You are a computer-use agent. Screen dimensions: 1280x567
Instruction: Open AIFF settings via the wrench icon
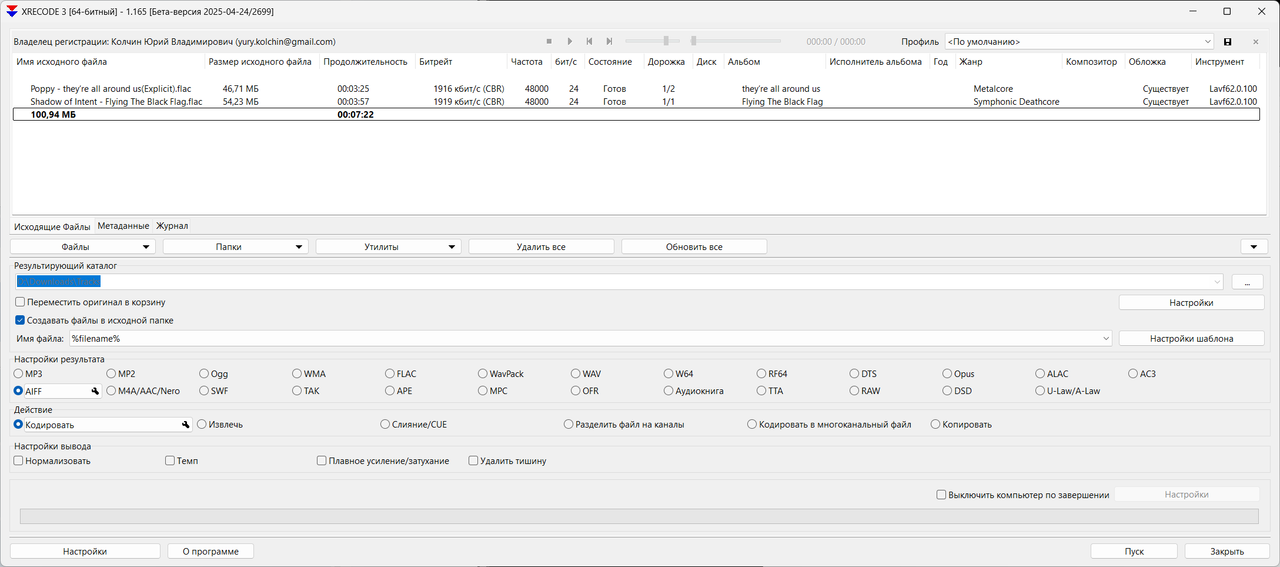tap(96, 391)
